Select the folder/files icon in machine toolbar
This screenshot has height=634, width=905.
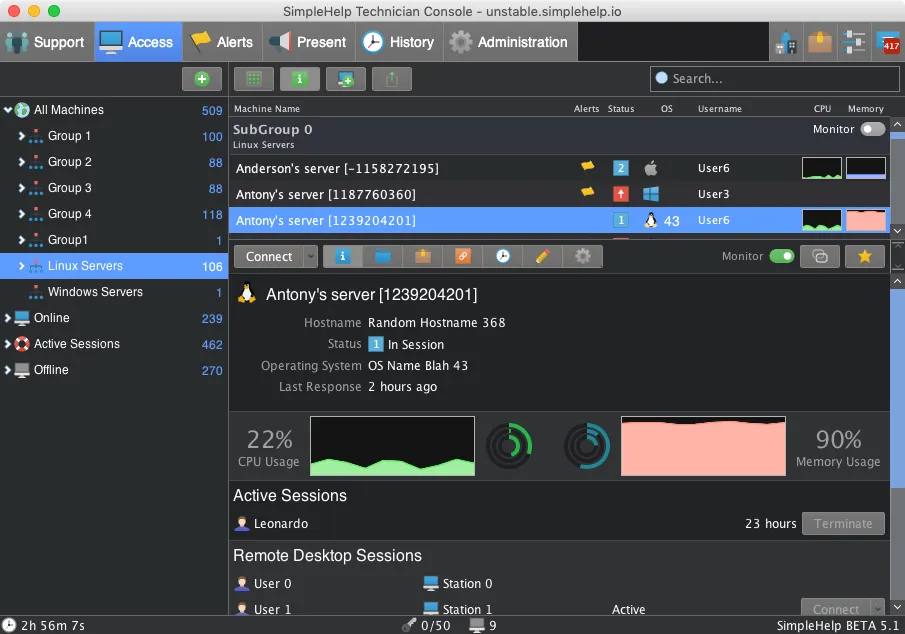coord(382,256)
